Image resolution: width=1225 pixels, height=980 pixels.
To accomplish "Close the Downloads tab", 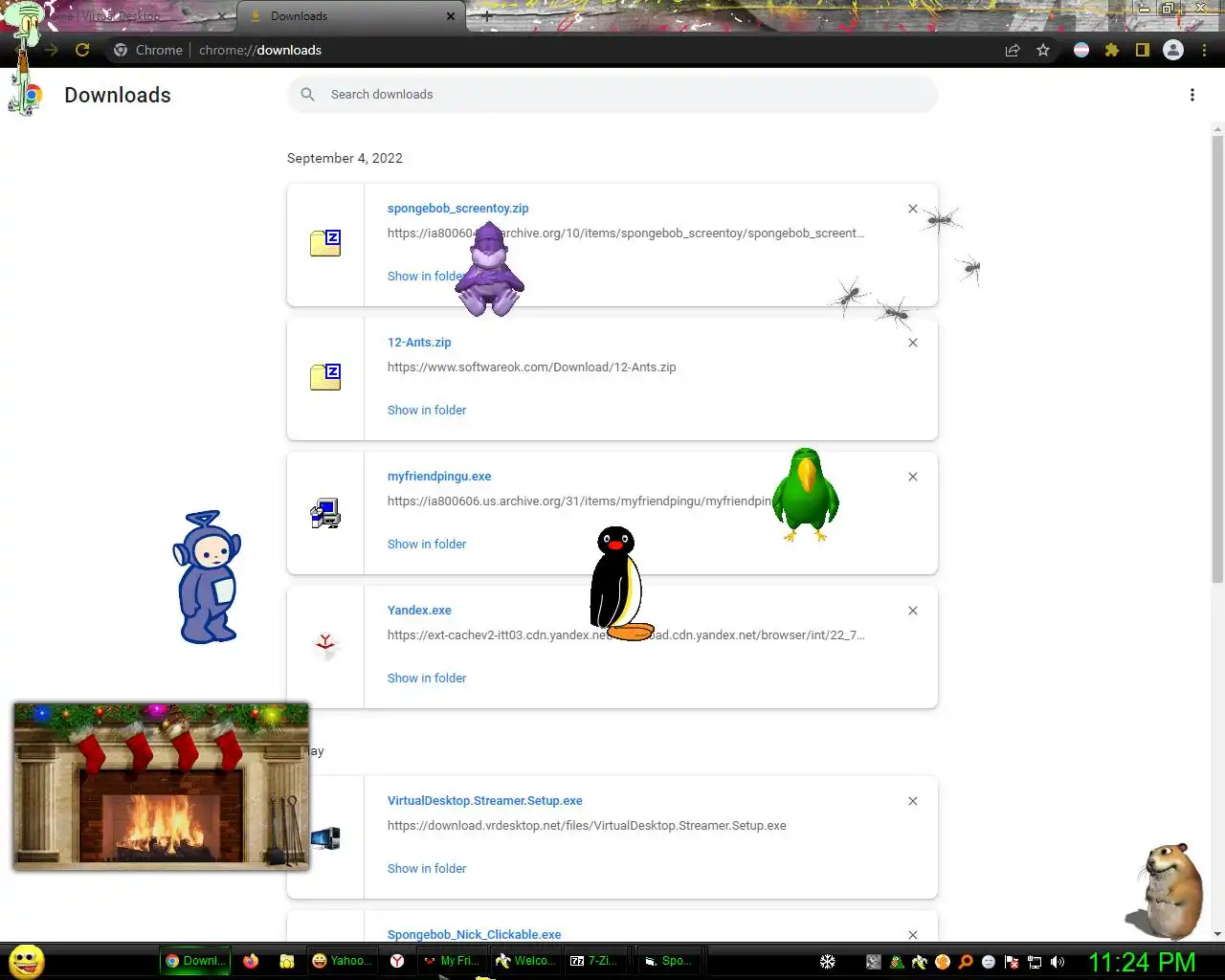I will coord(451,16).
